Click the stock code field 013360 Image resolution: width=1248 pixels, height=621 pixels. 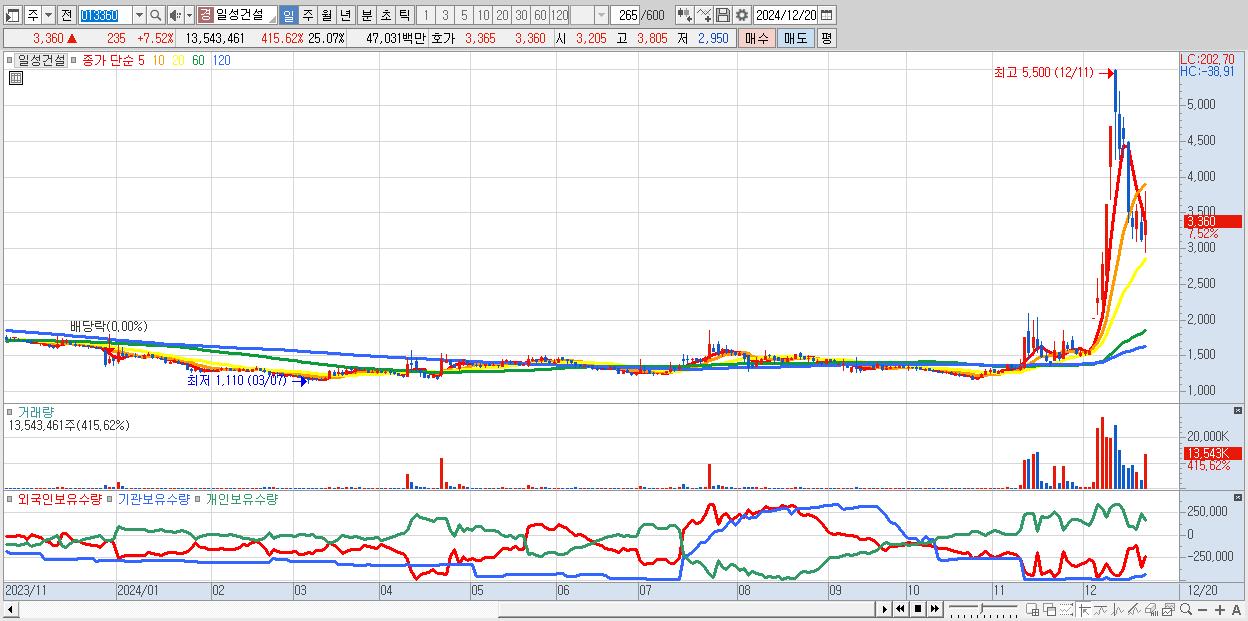[x=104, y=15]
